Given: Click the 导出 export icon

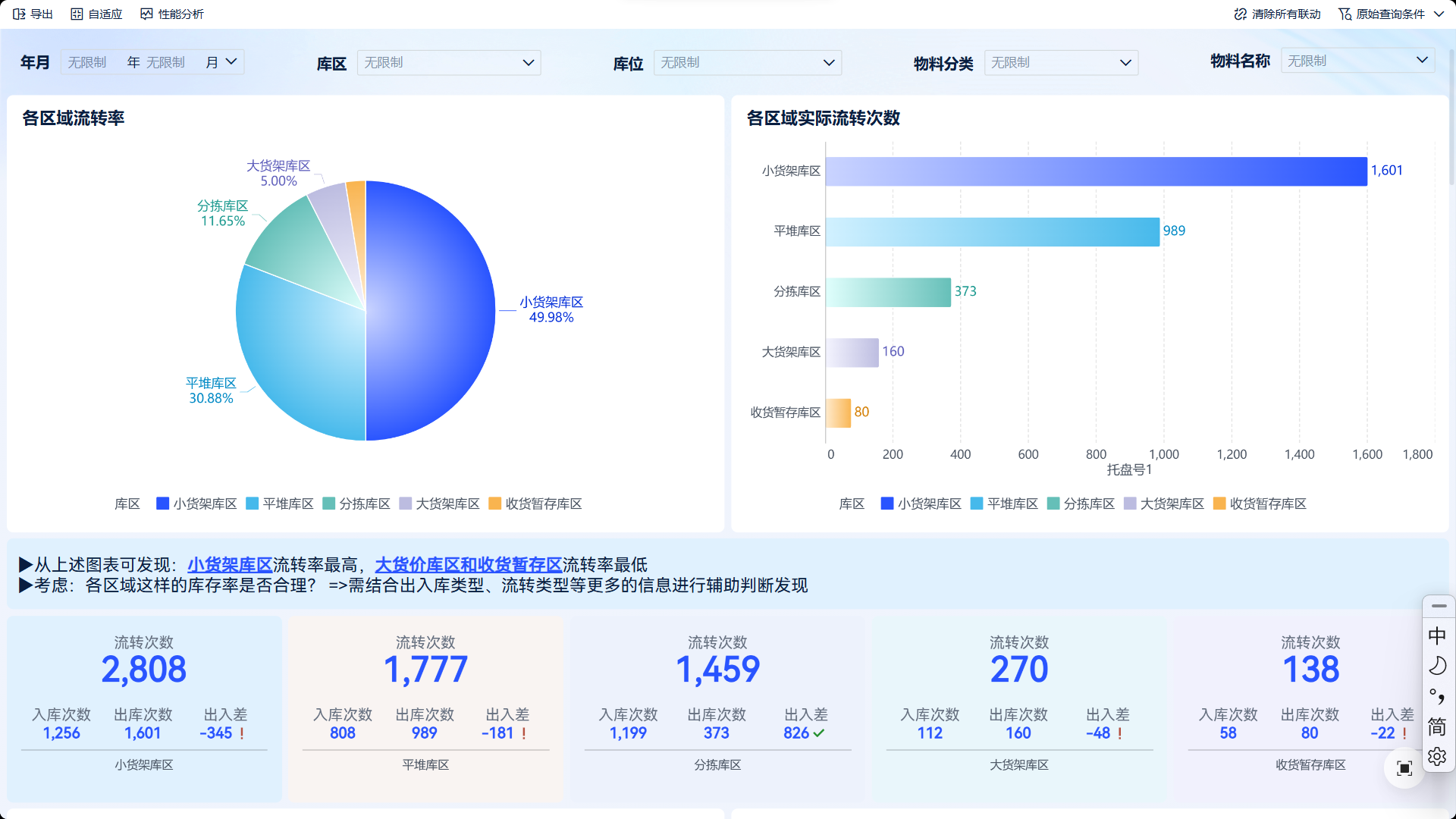Looking at the screenshot, I should (x=20, y=14).
